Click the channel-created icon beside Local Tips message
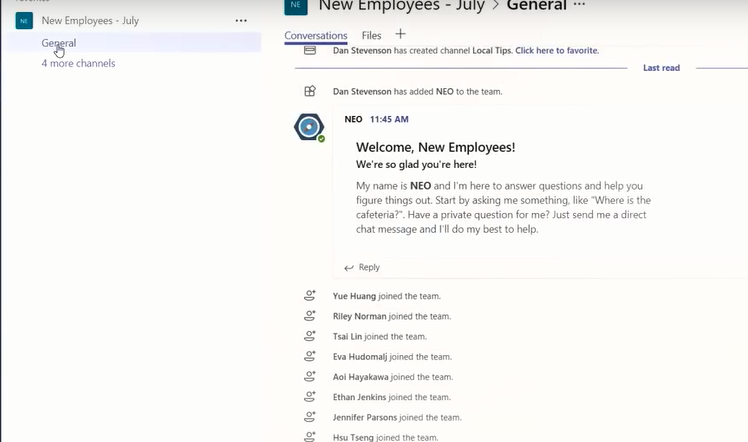748x442 pixels. pyautogui.click(x=310, y=50)
